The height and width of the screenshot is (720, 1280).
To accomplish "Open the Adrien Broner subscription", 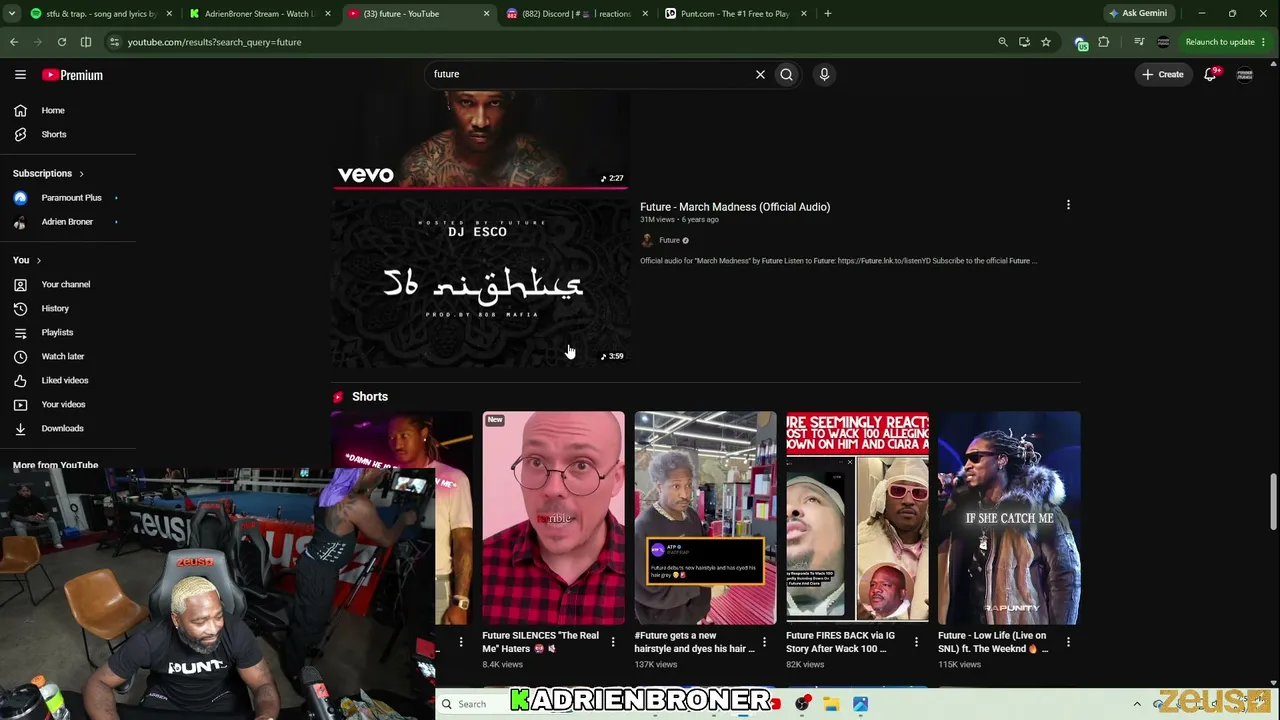I will coord(68,222).
